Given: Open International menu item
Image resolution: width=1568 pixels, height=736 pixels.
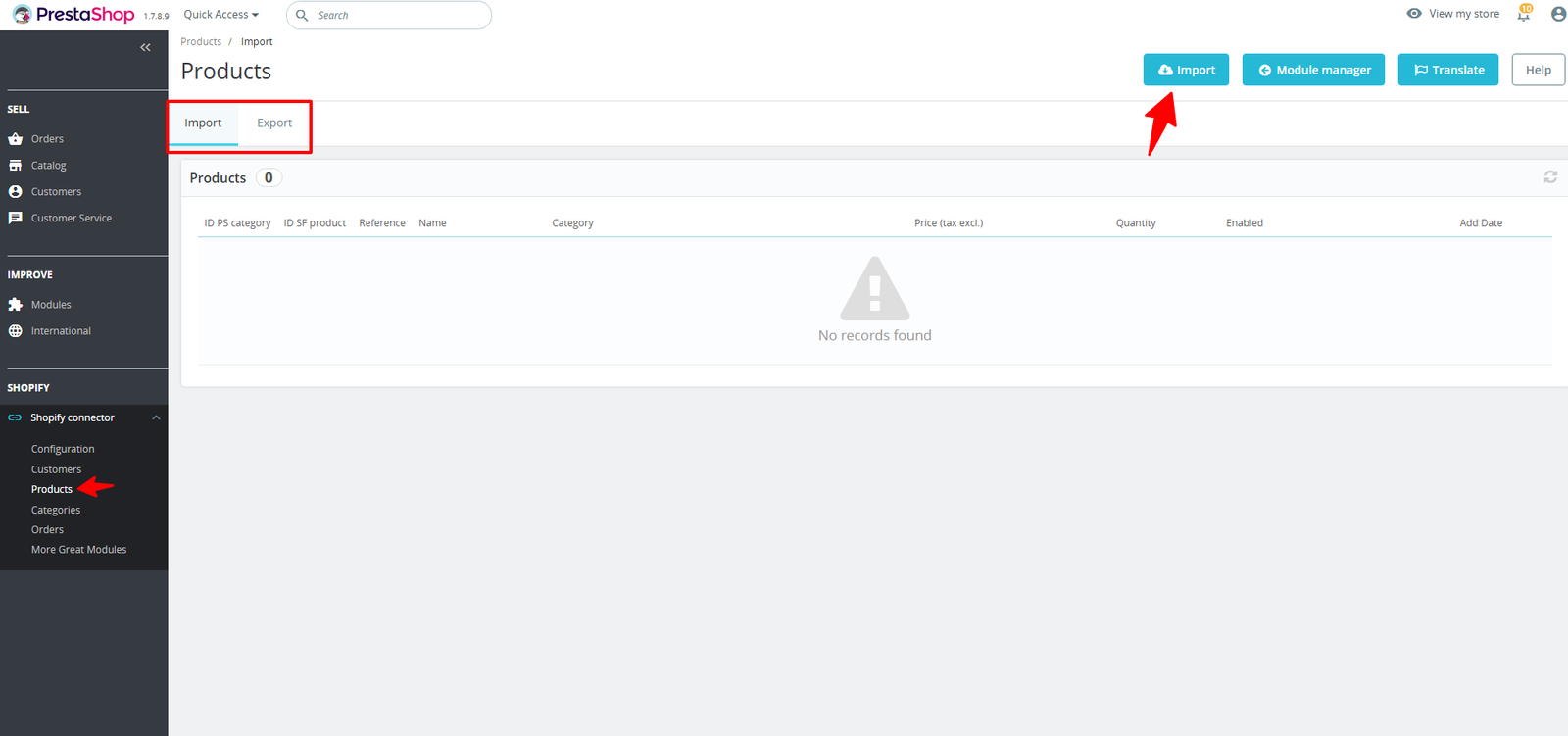Looking at the screenshot, I should coord(61,331).
